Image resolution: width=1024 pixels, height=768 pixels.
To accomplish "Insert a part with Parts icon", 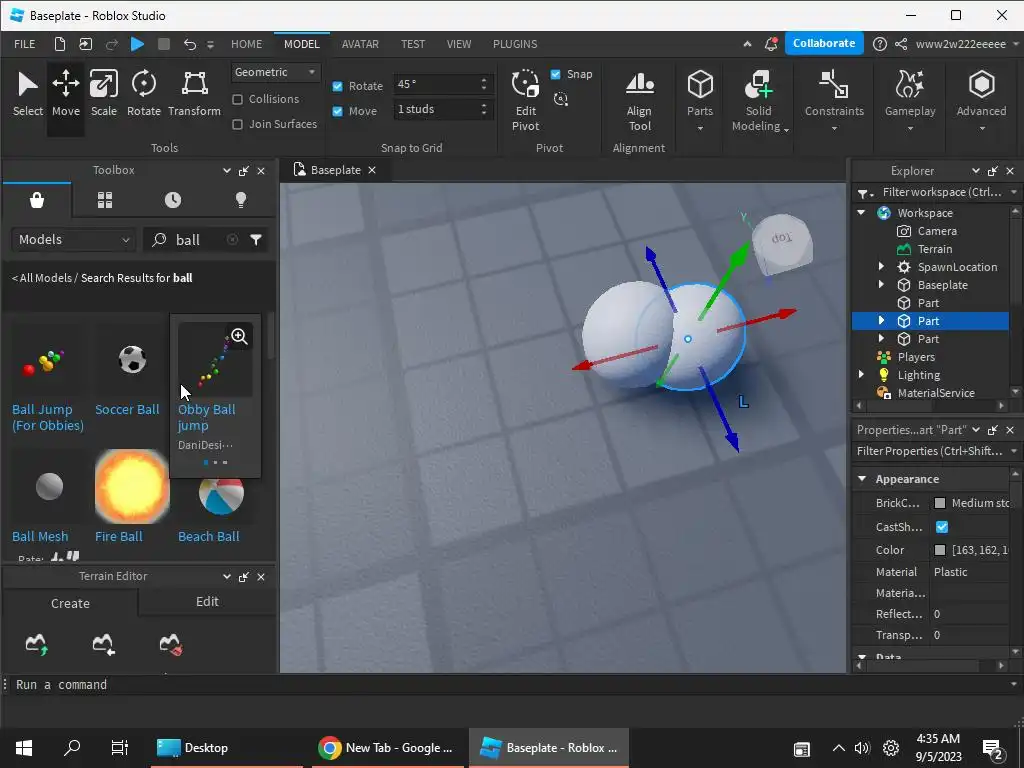I will click(x=700, y=85).
